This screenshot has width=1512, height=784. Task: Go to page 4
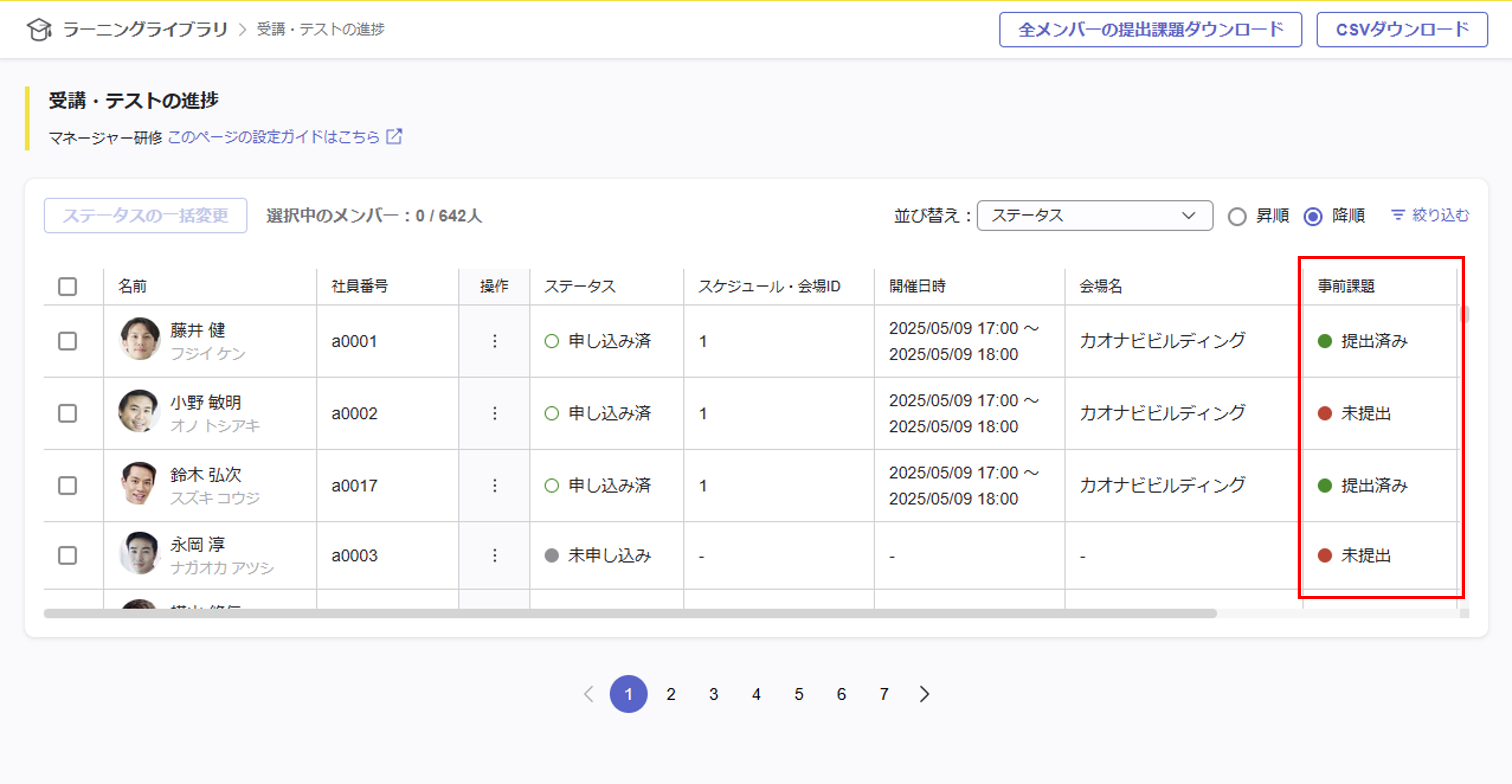756,694
